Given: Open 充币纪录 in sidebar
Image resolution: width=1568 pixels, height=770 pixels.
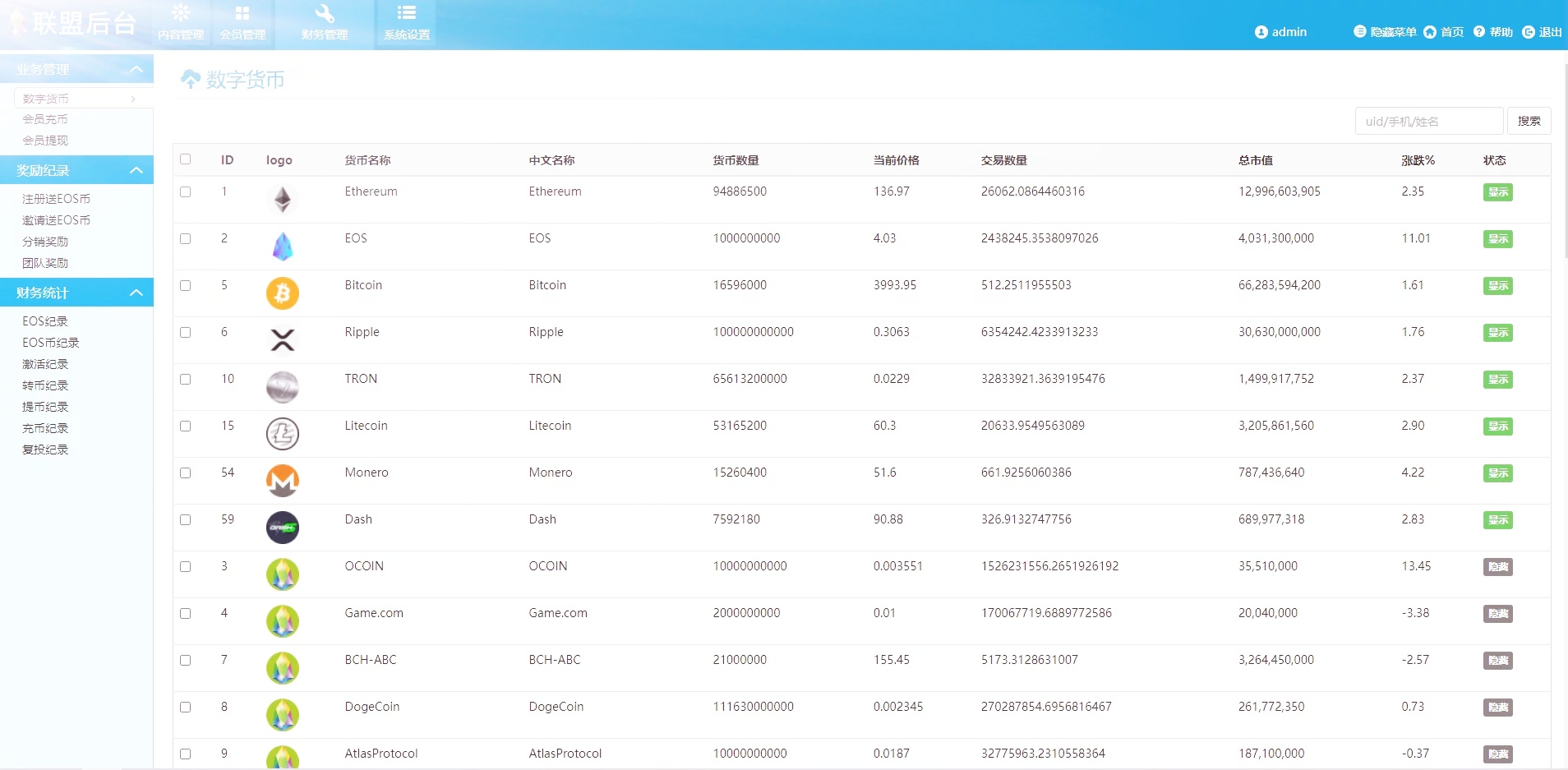Looking at the screenshot, I should pyautogui.click(x=45, y=428).
